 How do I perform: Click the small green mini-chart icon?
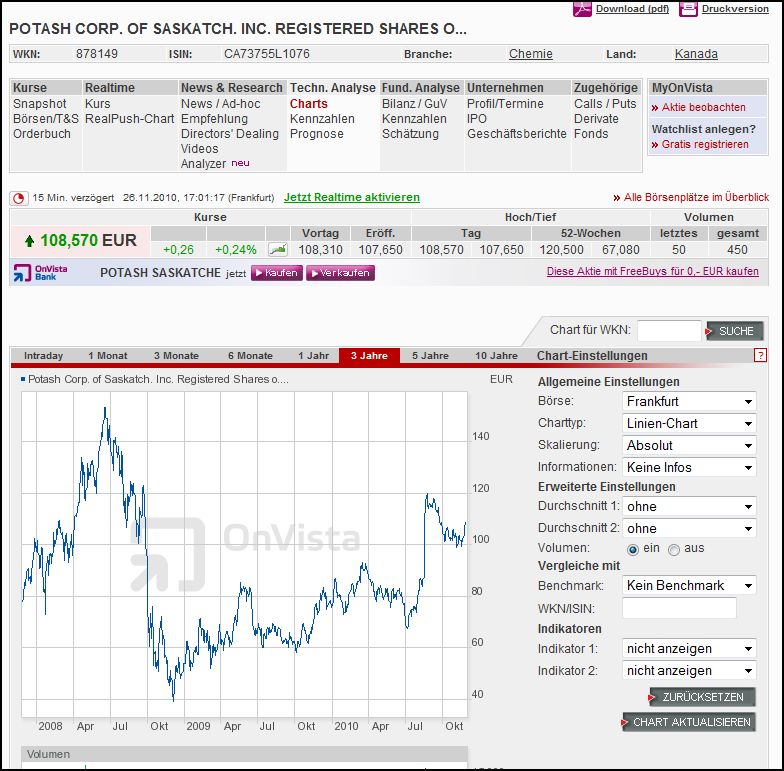click(279, 249)
